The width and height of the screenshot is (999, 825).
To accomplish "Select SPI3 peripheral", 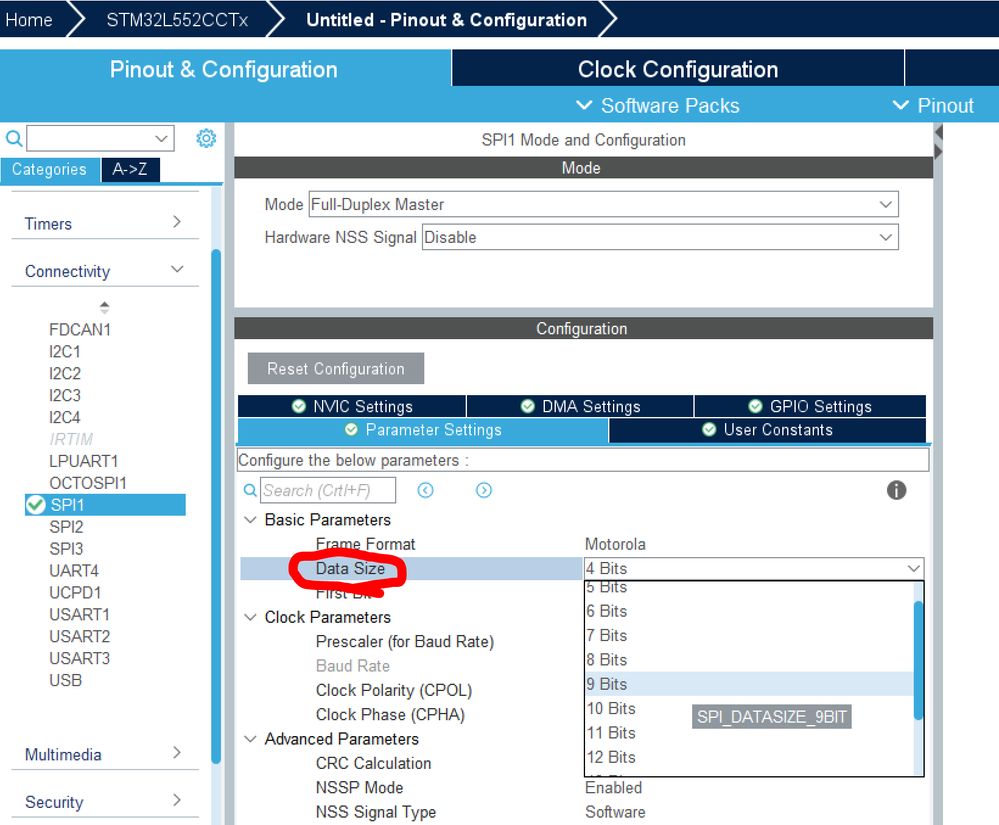I will click(x=66, y=549).
